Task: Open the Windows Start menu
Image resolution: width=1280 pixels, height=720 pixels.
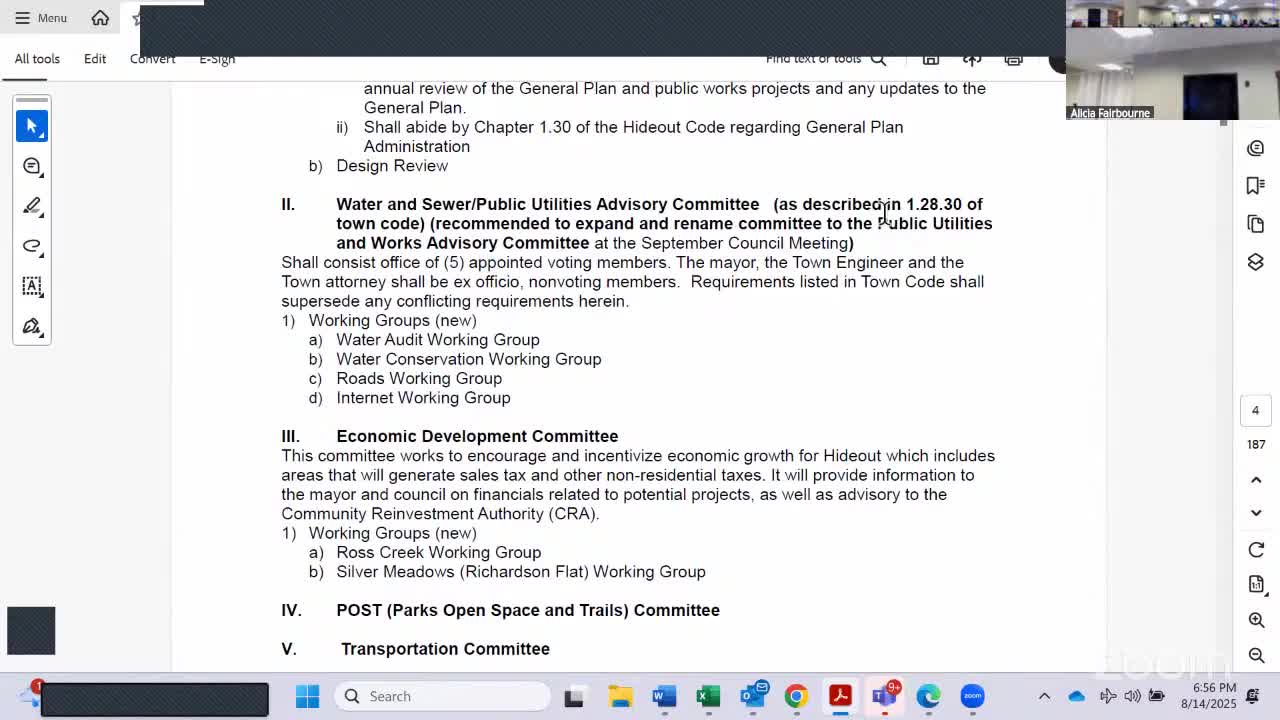Action: click(307, 696)
